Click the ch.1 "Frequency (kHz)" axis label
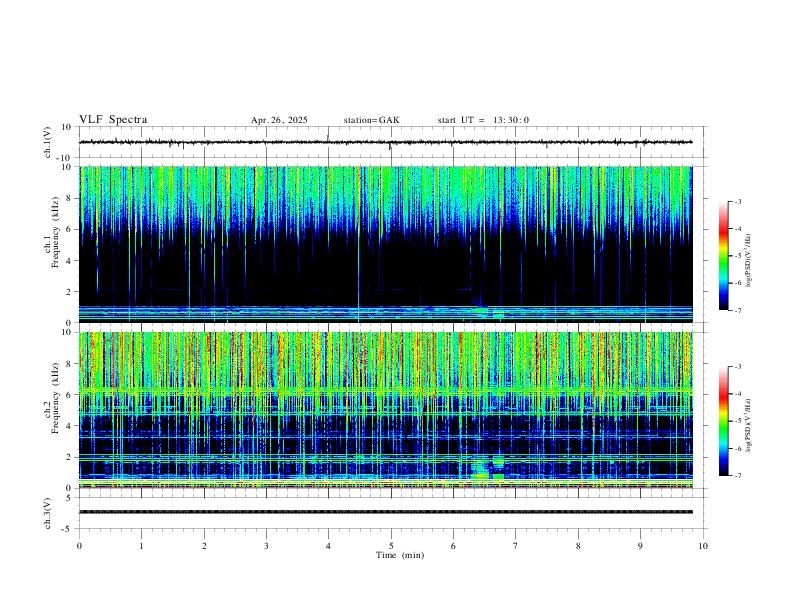The height and width of the screenshot is (612, 792). click(55, 232)
